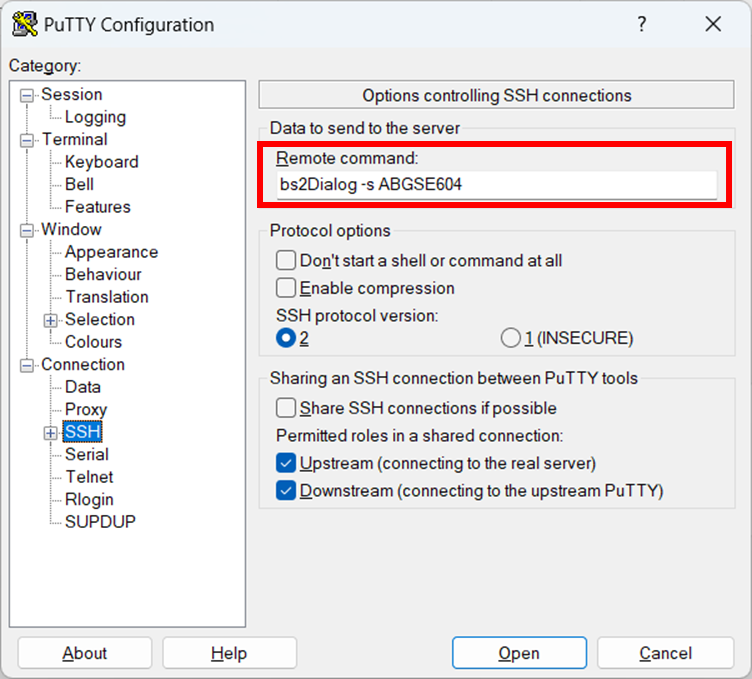
Task: Enable 'Don't start a shell or command'
Action: click(x=286, y=261)
